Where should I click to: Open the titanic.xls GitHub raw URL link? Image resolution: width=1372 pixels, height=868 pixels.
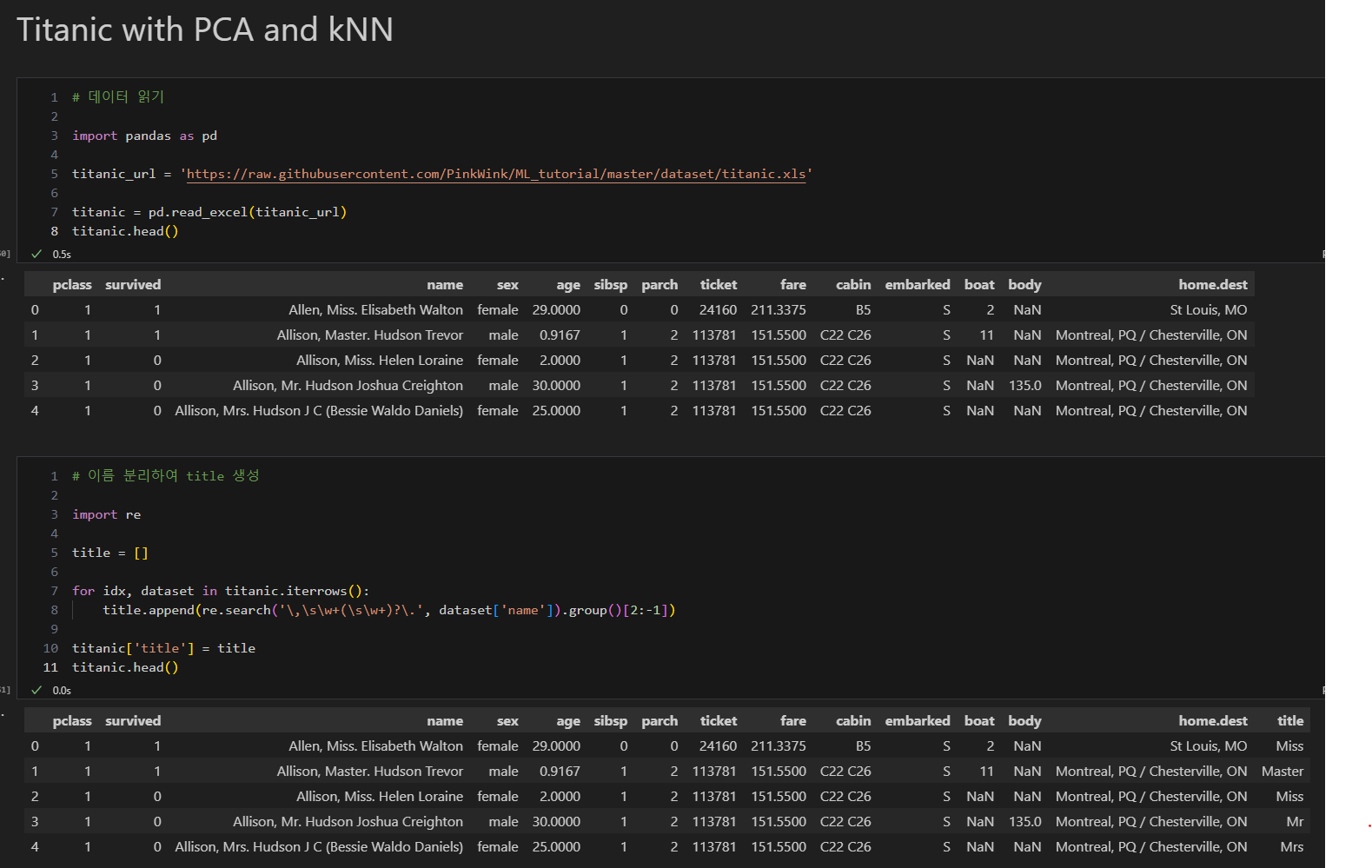[x=496, y=174]
